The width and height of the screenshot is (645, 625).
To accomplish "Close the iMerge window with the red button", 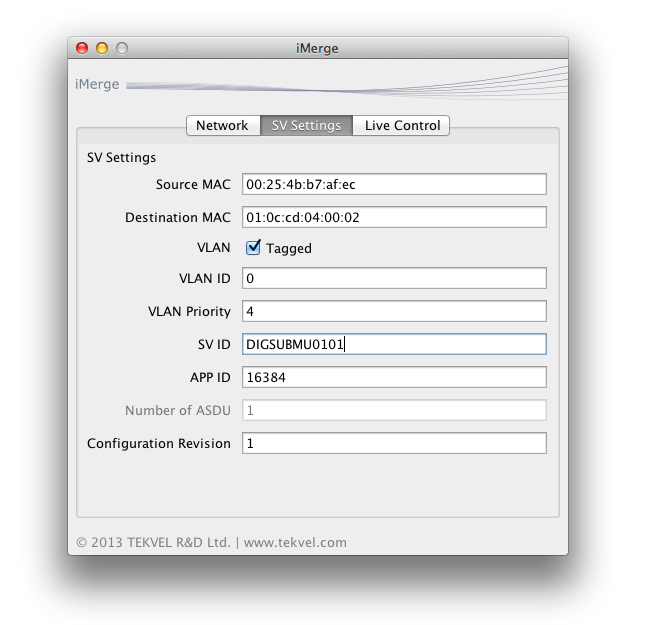I will tap(82, 48).
